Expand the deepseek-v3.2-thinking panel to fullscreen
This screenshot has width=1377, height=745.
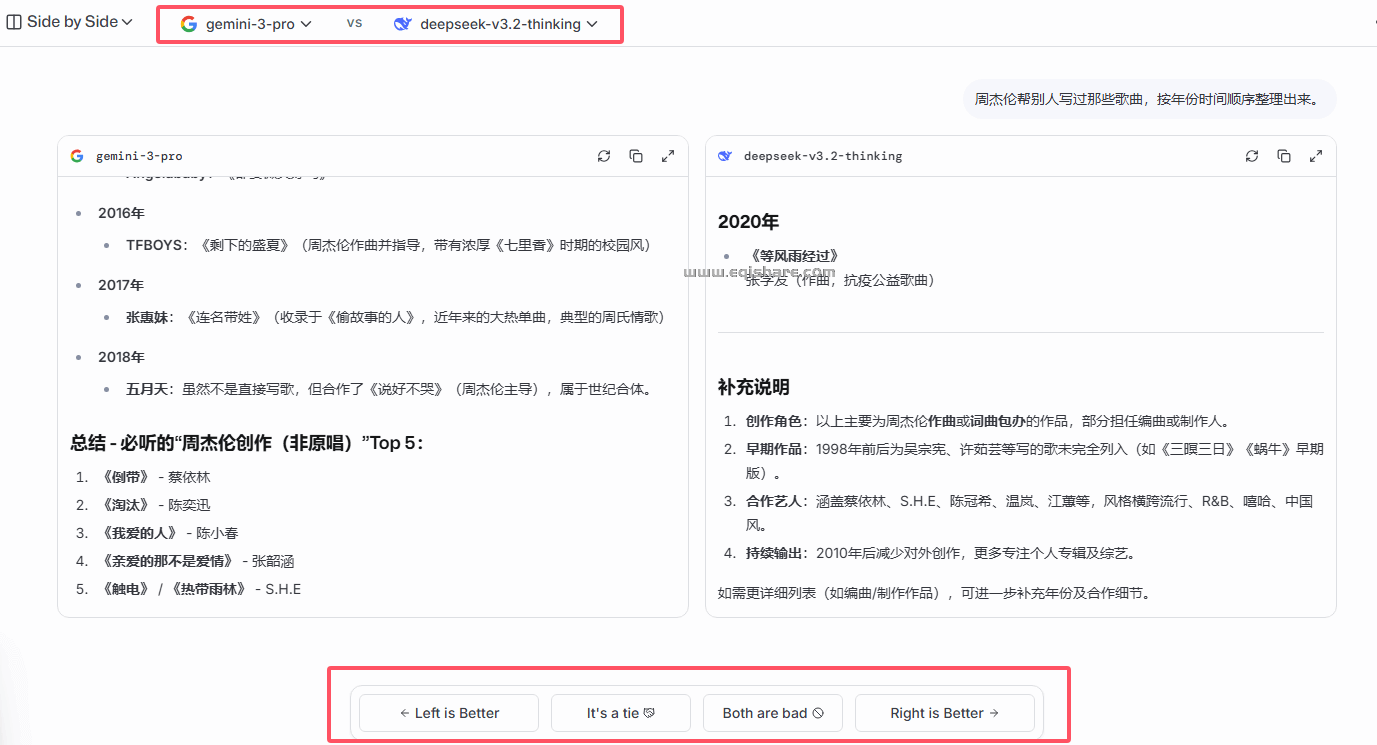(x=1316, y=155)
